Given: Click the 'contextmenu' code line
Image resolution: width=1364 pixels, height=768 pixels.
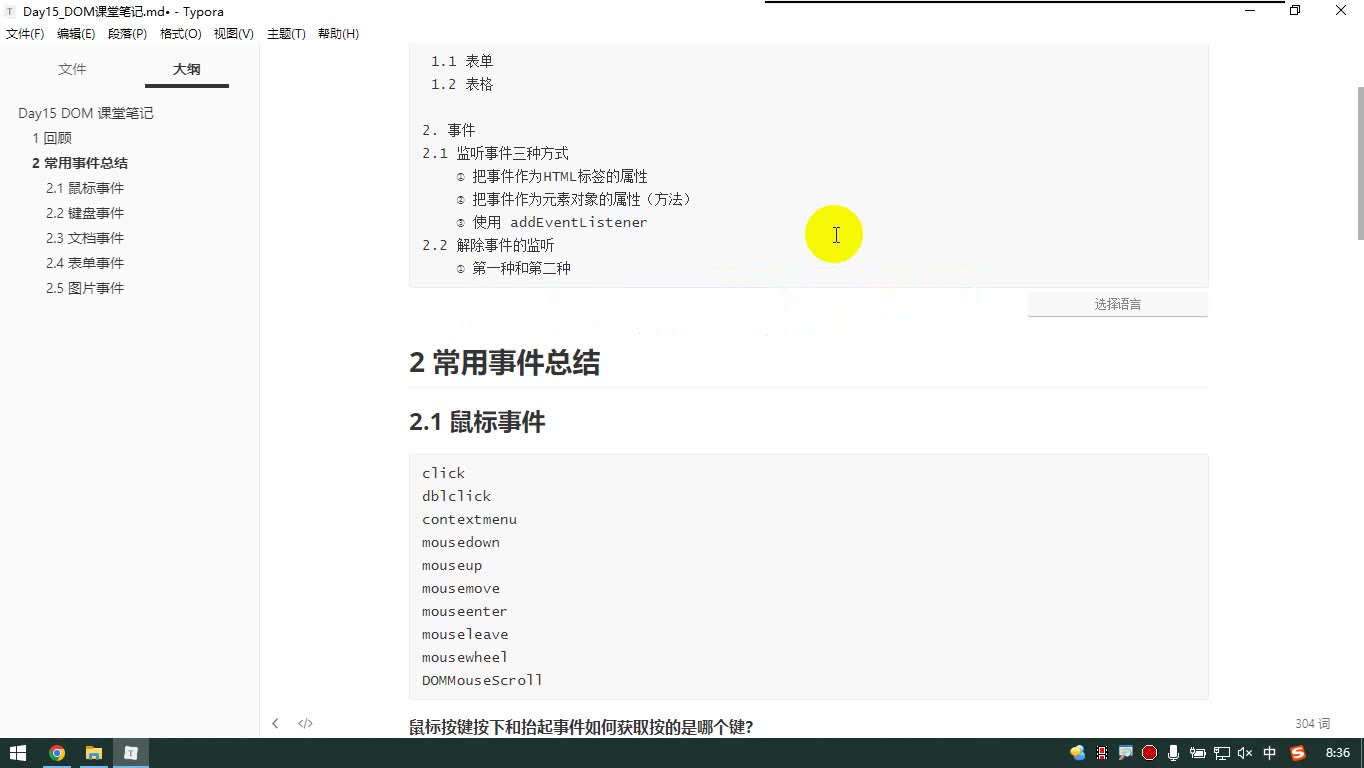Looking at the screenshot, I should (469, 519).
